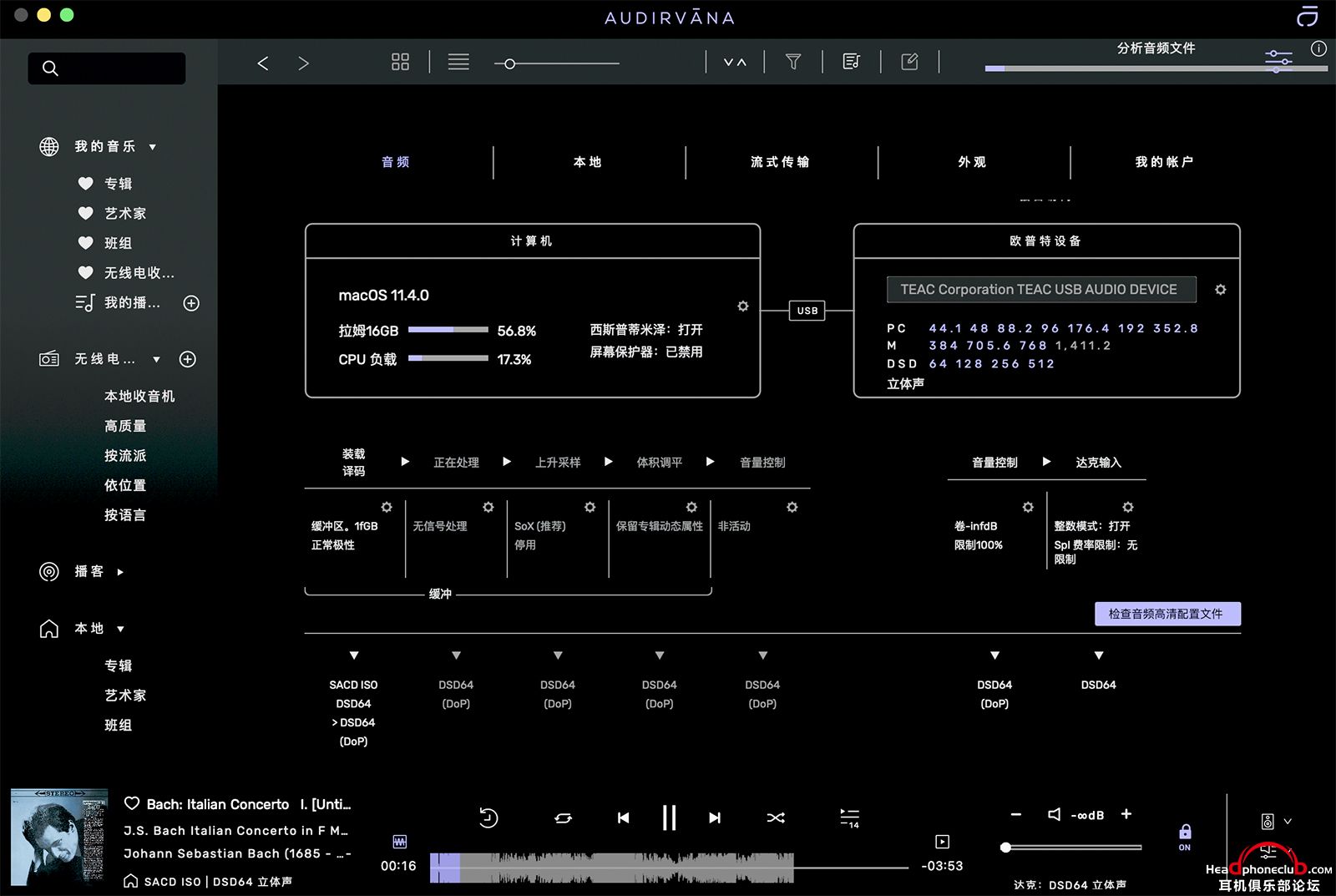Go back with the left arrow
The height and width of the screenshot is (896, 1336).
tap(263, 63)
